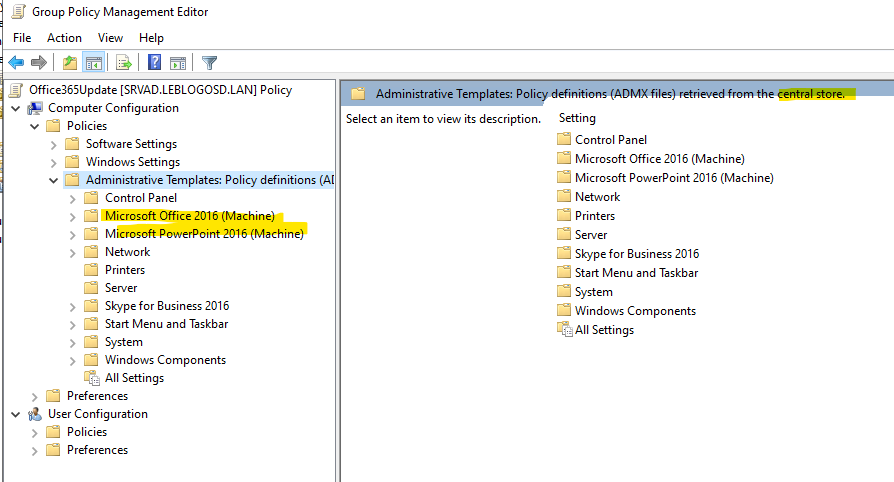Select Software Settings in the tree

click(x=131, y=144)
